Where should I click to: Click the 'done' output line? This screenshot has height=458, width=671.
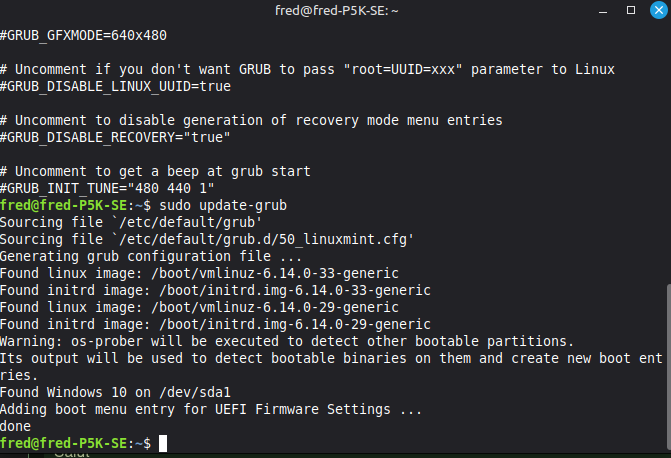pos(17,426)
